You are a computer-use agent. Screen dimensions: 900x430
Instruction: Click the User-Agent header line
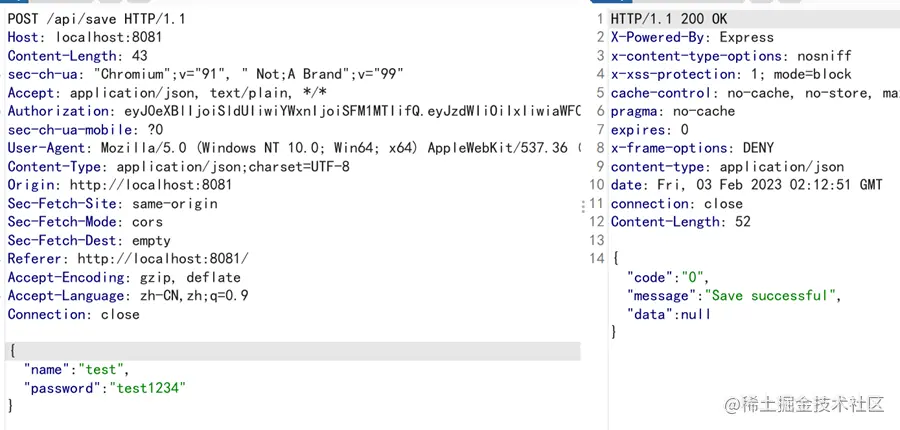(290, 148)
